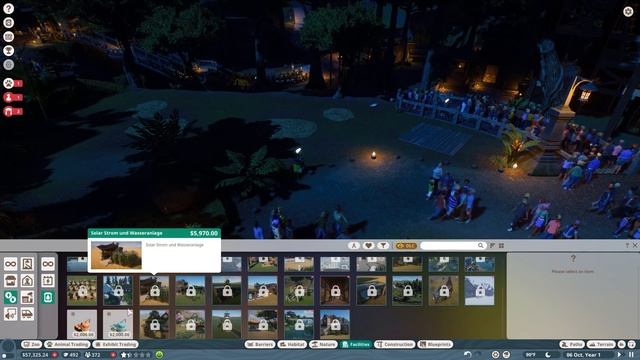Select the green download workshop icon
This screenshot has width=640, height=360.
pos(48,297)
